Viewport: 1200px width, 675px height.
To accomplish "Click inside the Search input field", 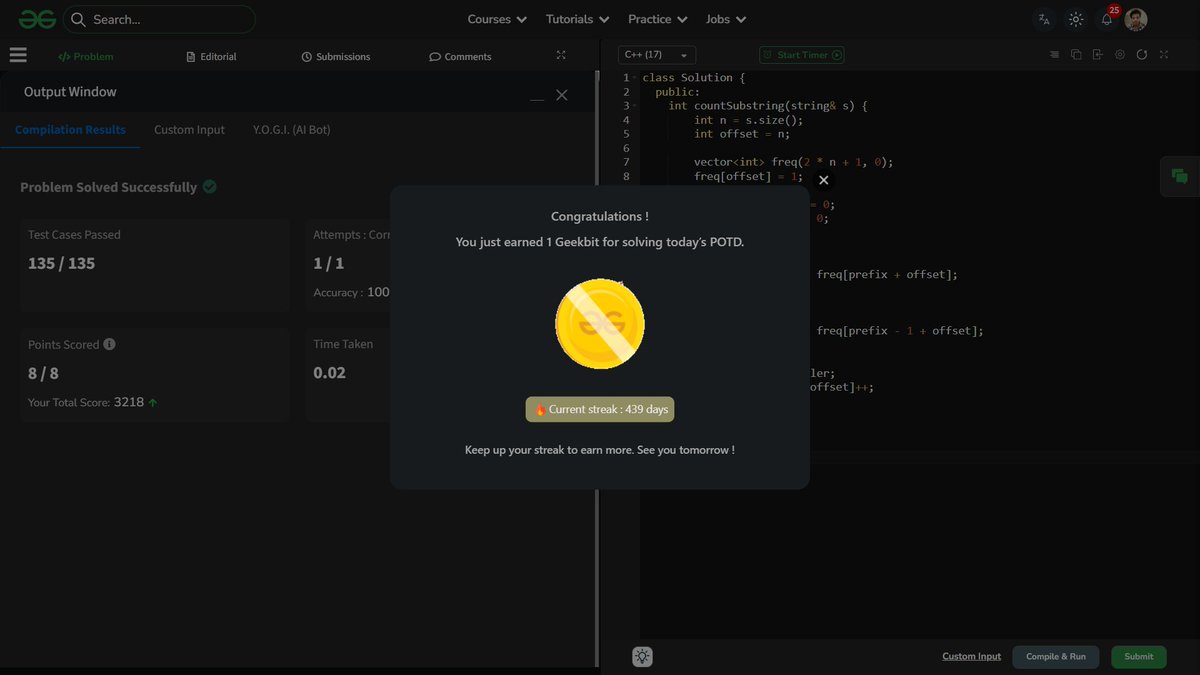I will 159,19.
